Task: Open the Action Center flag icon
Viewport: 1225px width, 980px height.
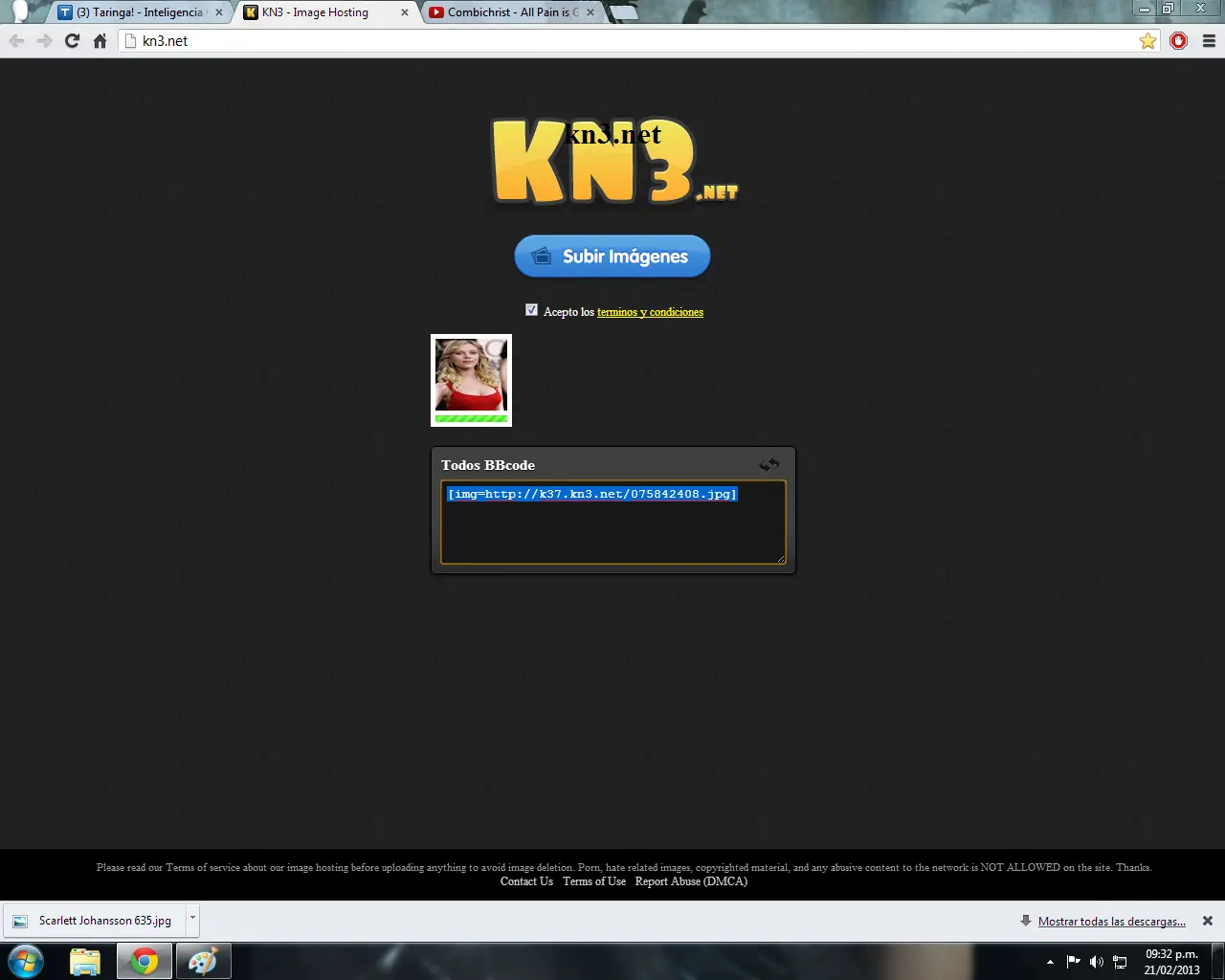Action: pyautogui.click(x=1073, y=962)
